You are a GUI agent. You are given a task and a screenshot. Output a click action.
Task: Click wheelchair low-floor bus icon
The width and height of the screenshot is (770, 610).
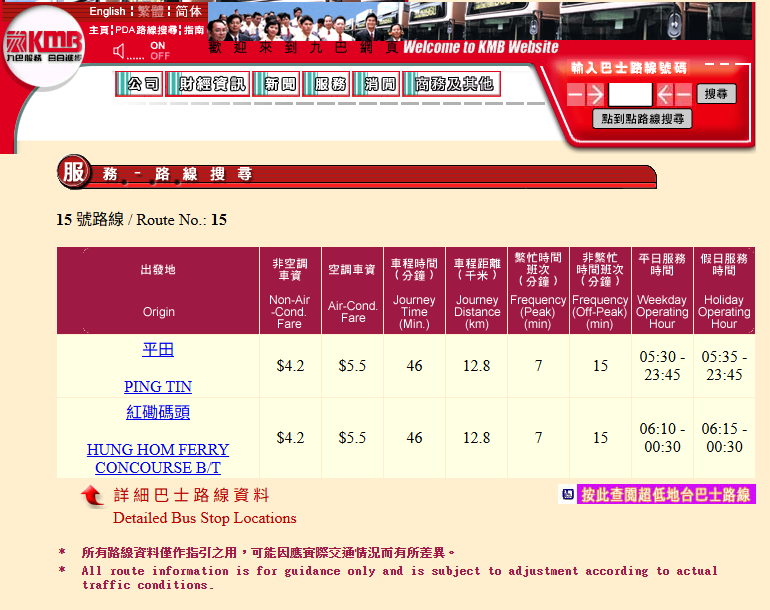pyautogui.click(x=568, y=494)
